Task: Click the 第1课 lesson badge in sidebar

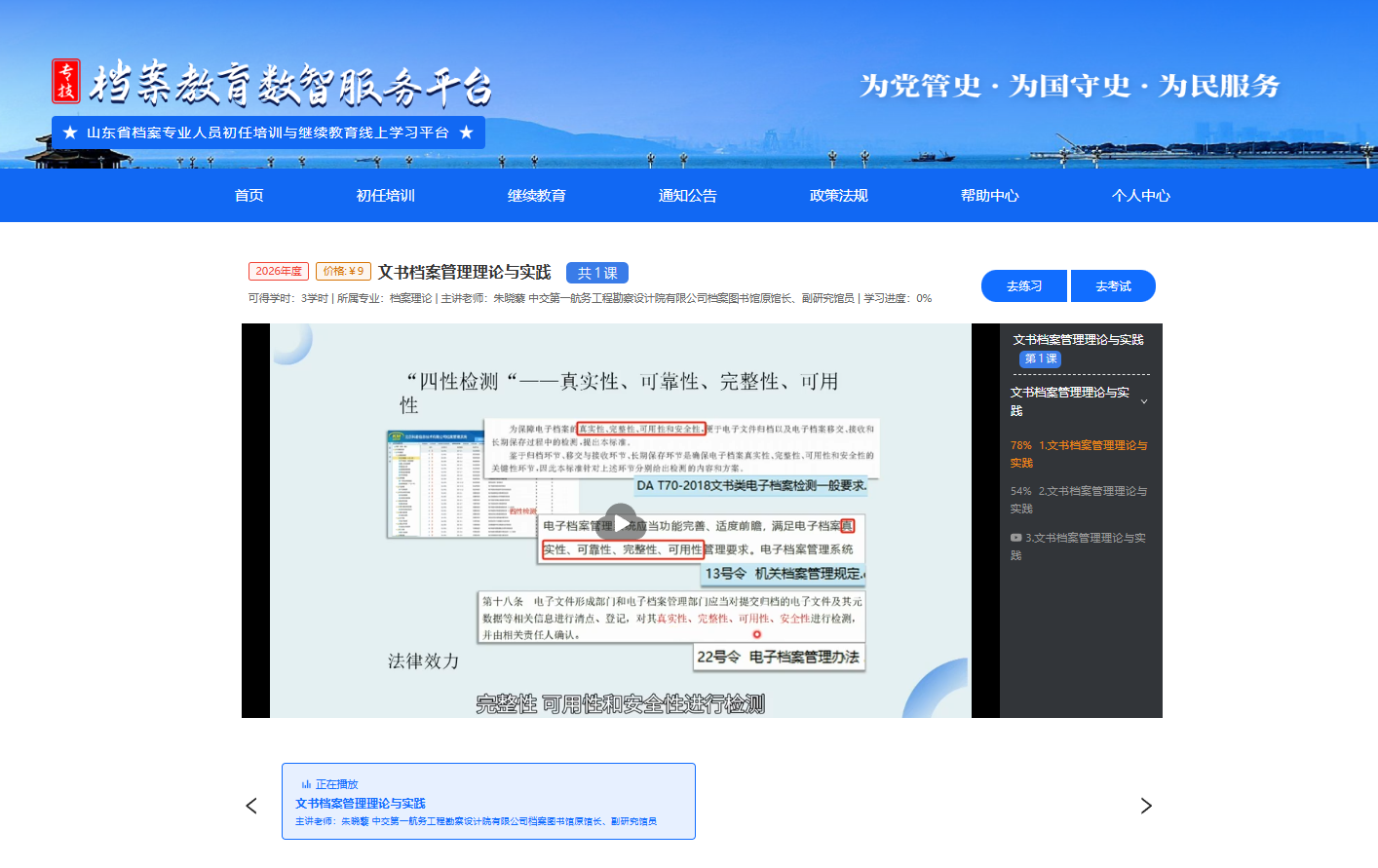Action: 1040,359
